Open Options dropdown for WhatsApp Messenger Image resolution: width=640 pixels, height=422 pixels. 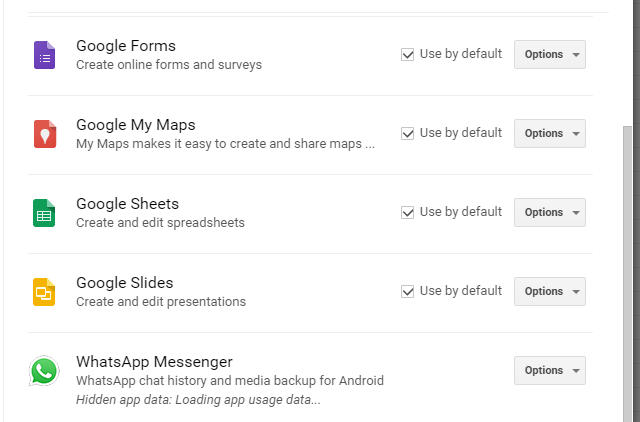[550, 370]
